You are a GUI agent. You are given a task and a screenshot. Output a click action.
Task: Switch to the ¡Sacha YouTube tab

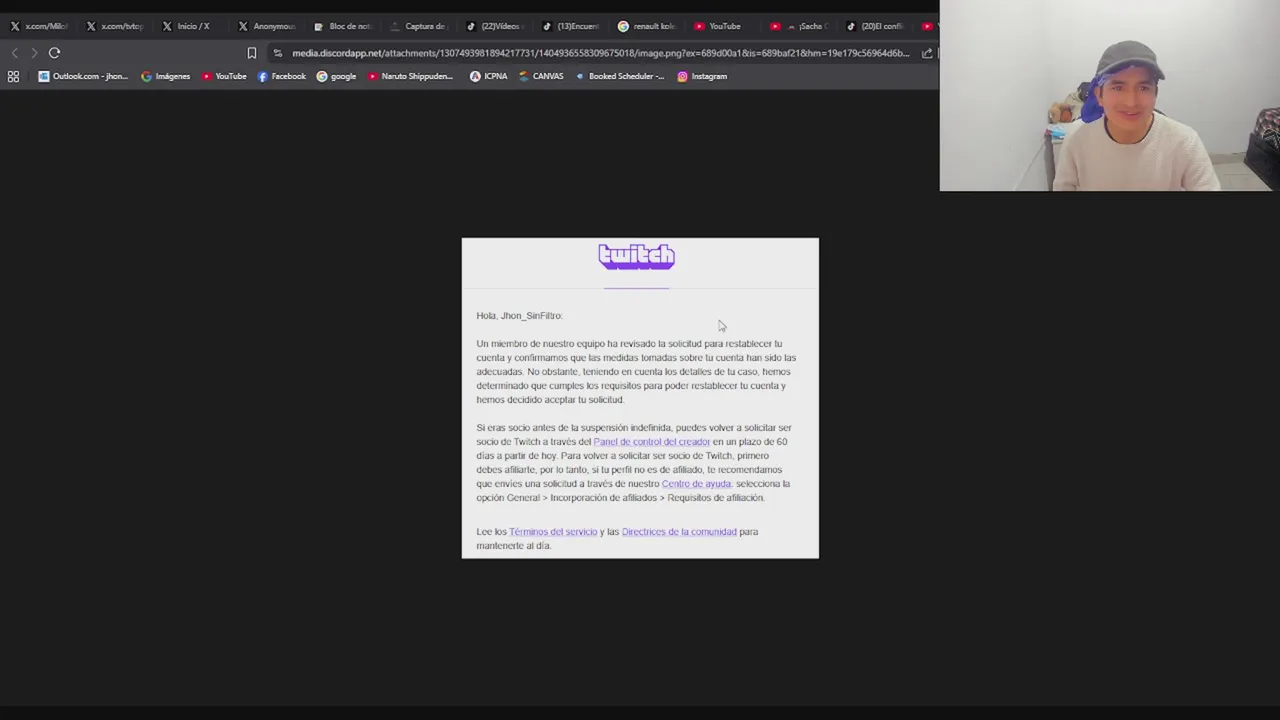point(798,26)
